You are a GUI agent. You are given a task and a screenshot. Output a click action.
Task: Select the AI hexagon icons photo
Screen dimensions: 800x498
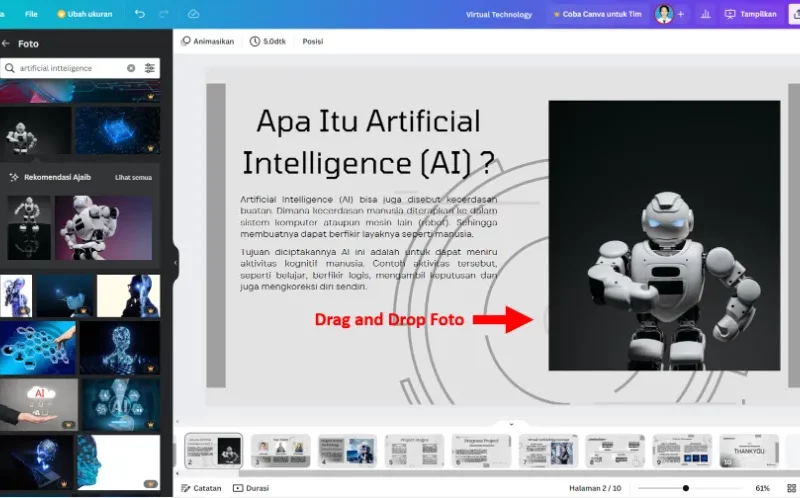coord(121,404)
